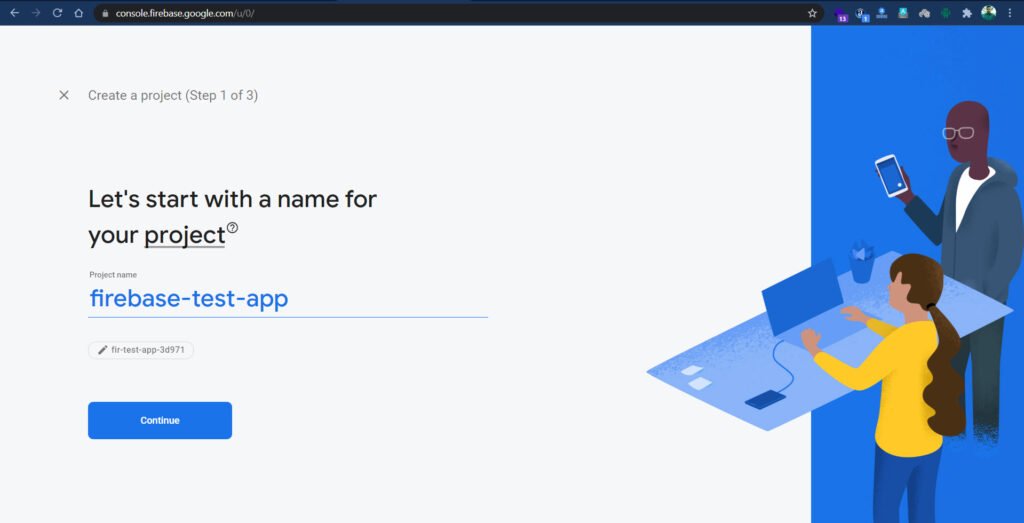The width and height of the screenshot is (1024, 523).
Task: Focus the Project name input field
Action: (x=288, y=299)
